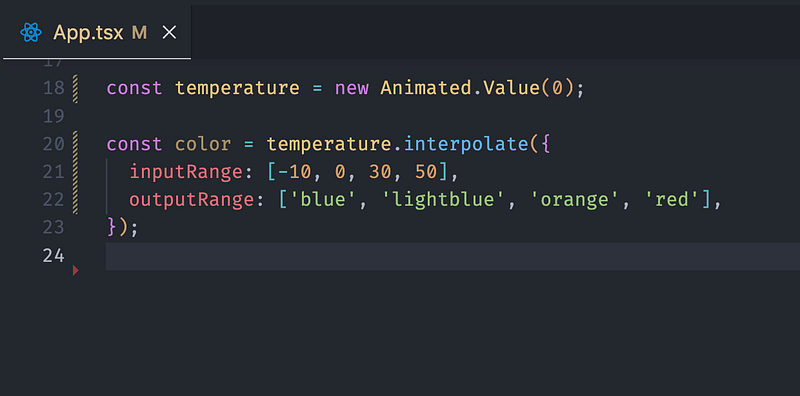
Task: Click the change marker beside line 18
Action: click(x=76, y=89)
